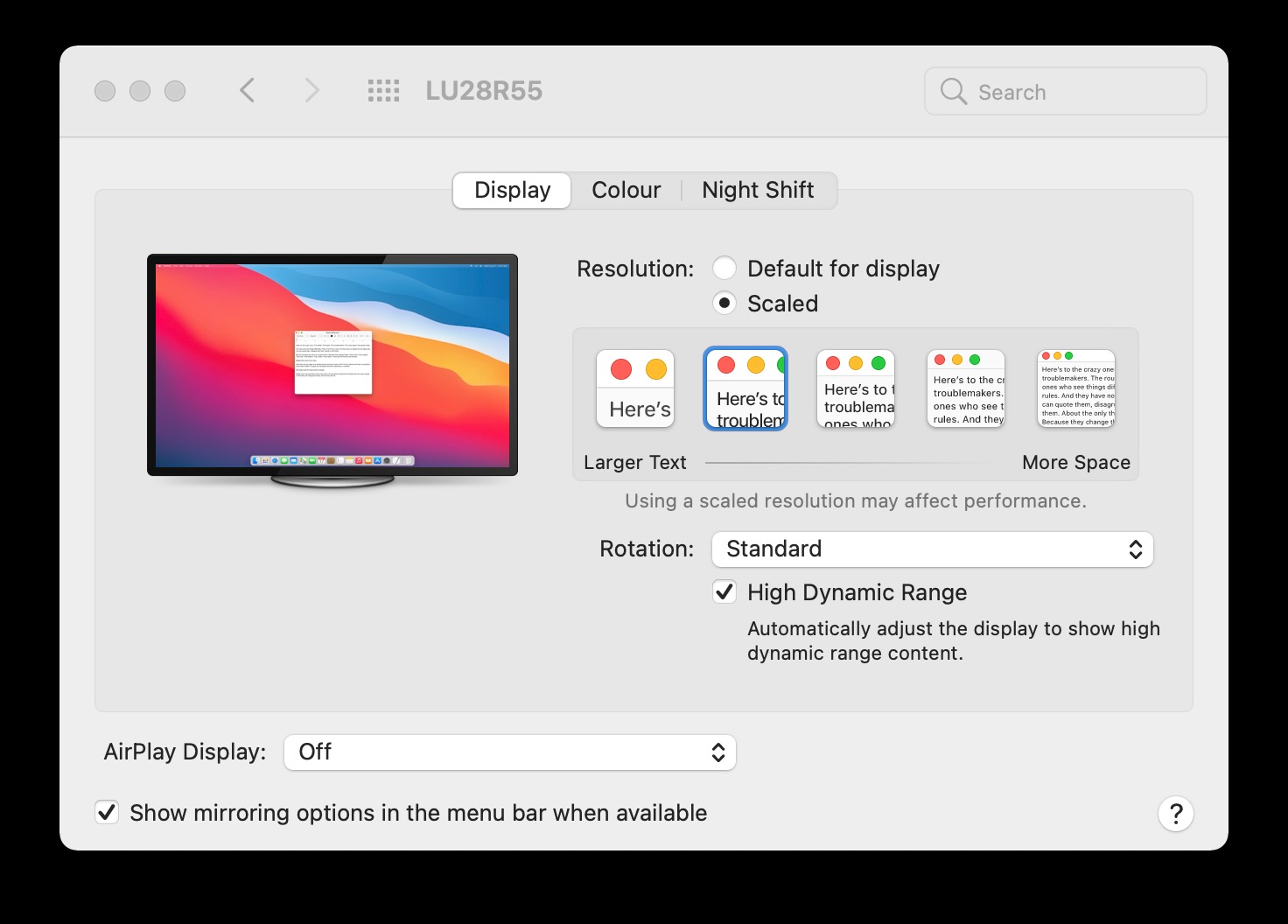Pick the fourth scaled resolution thumbnail
The image size is (1288, 924).
(x=966, y=389)
